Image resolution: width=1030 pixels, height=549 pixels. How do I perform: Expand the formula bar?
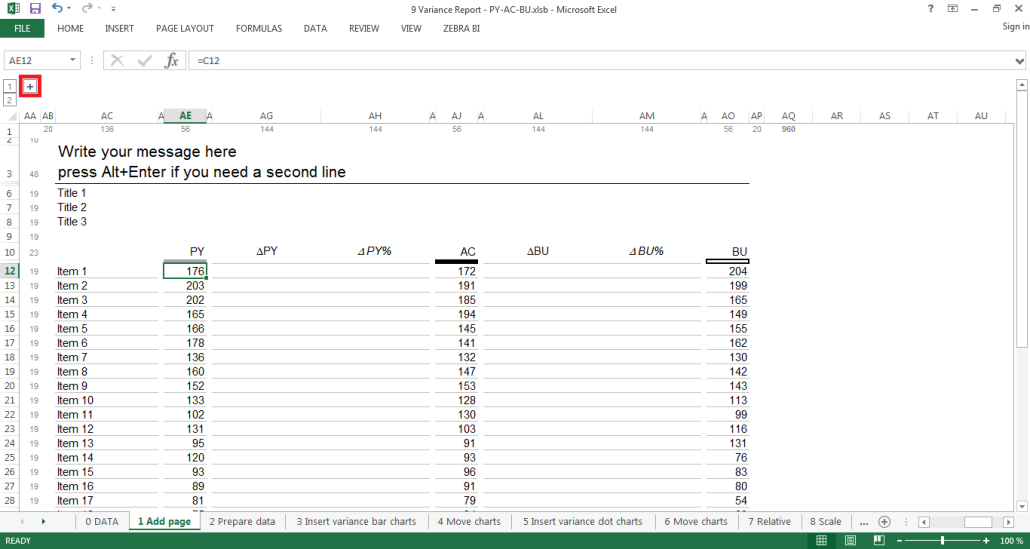tap(1019, 61)
